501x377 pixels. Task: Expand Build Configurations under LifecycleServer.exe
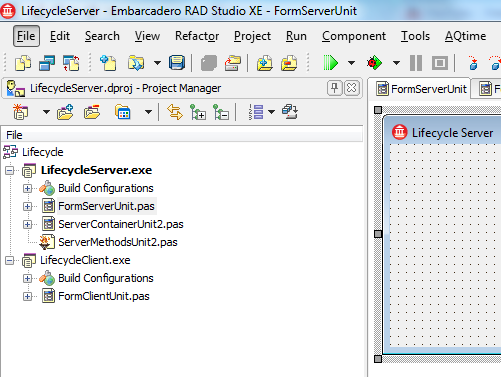[27, 188]
